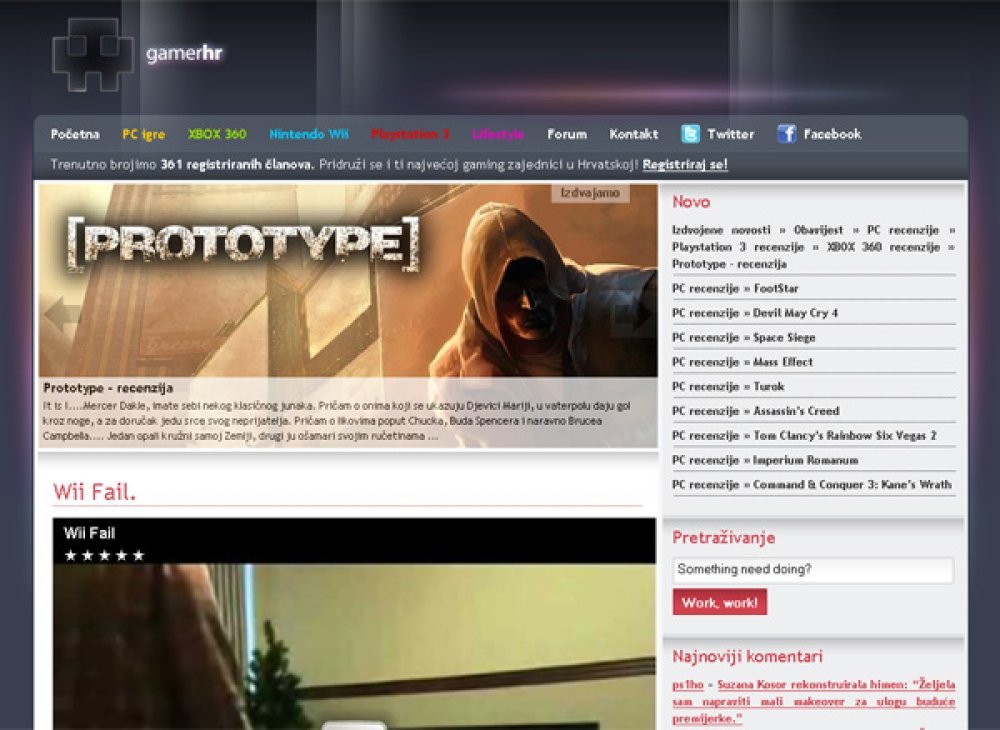The height and width of the screenshot is (730, 1000).
Task: Open the Playstation 3 section
Action: click(410, 135)
